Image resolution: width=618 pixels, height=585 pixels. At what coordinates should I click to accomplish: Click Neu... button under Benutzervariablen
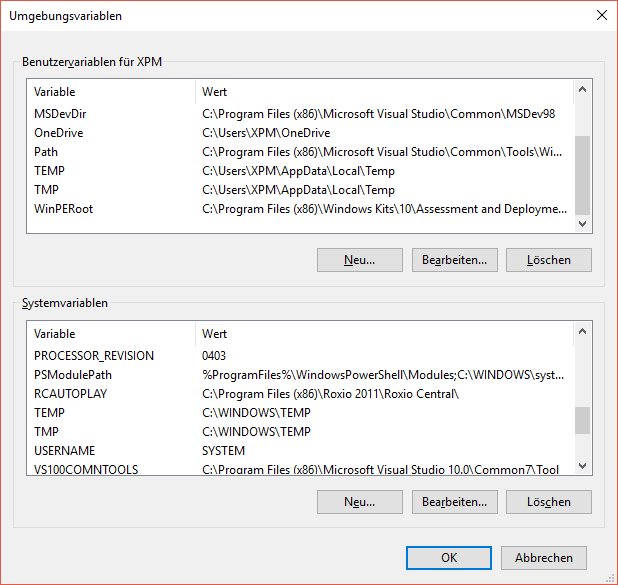pos(359,260)
